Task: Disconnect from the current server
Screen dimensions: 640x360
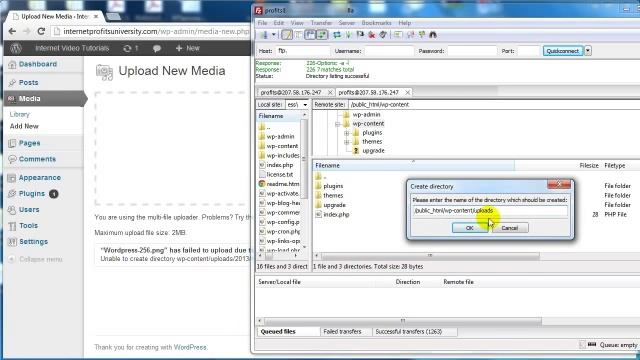Action: [x=371, y=35]
